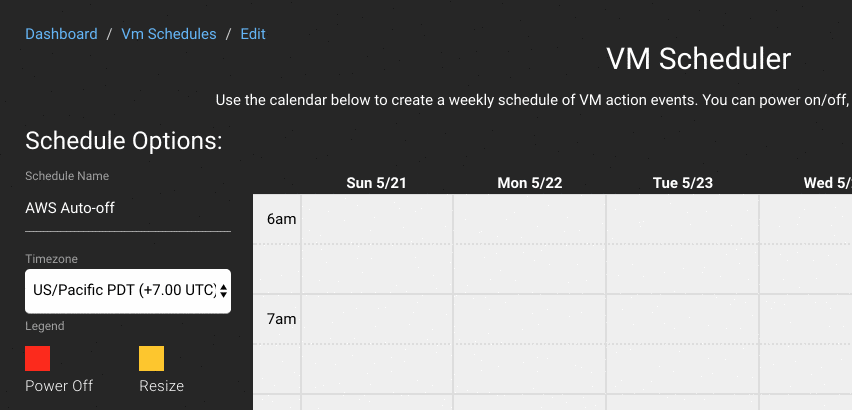
Task: Select the Tue 5/23 column header
Action: (x=682, y=183)
